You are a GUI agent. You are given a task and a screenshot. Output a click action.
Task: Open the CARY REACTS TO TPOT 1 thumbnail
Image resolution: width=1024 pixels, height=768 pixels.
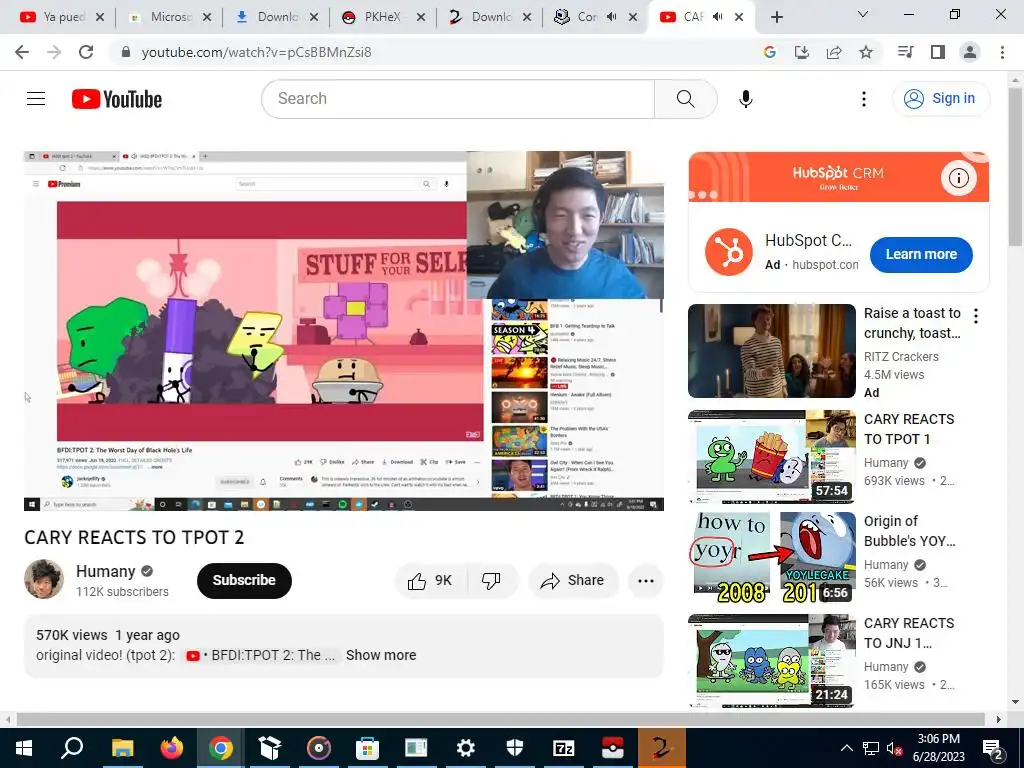point(771,457)
